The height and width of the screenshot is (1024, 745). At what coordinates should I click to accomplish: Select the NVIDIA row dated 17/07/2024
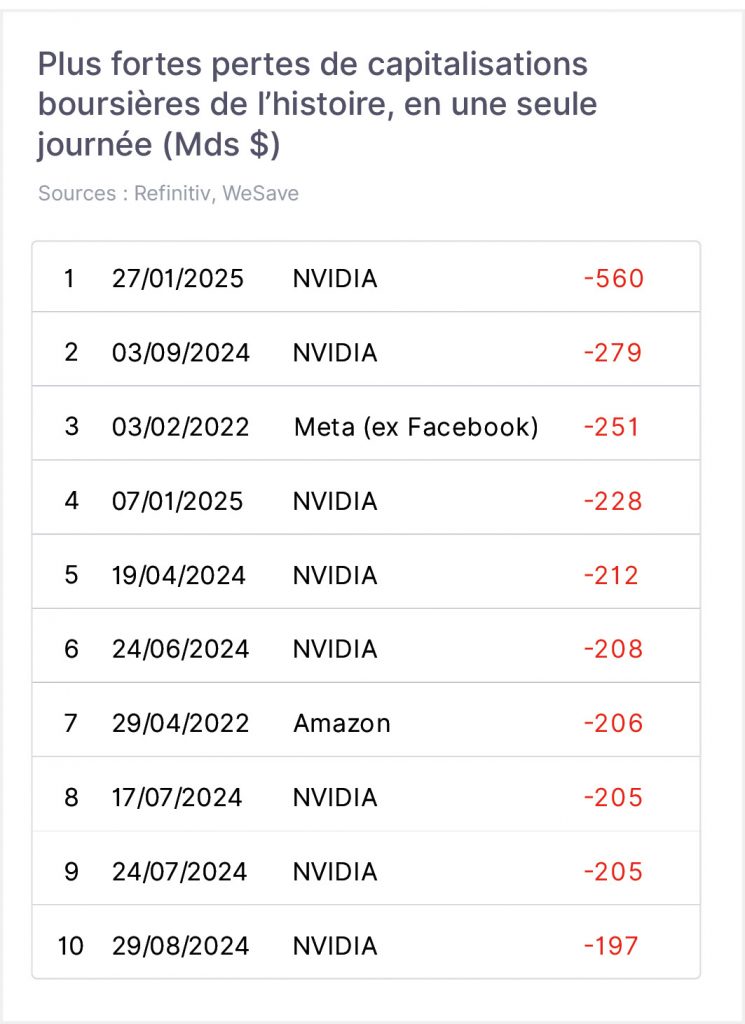[366, 795]
